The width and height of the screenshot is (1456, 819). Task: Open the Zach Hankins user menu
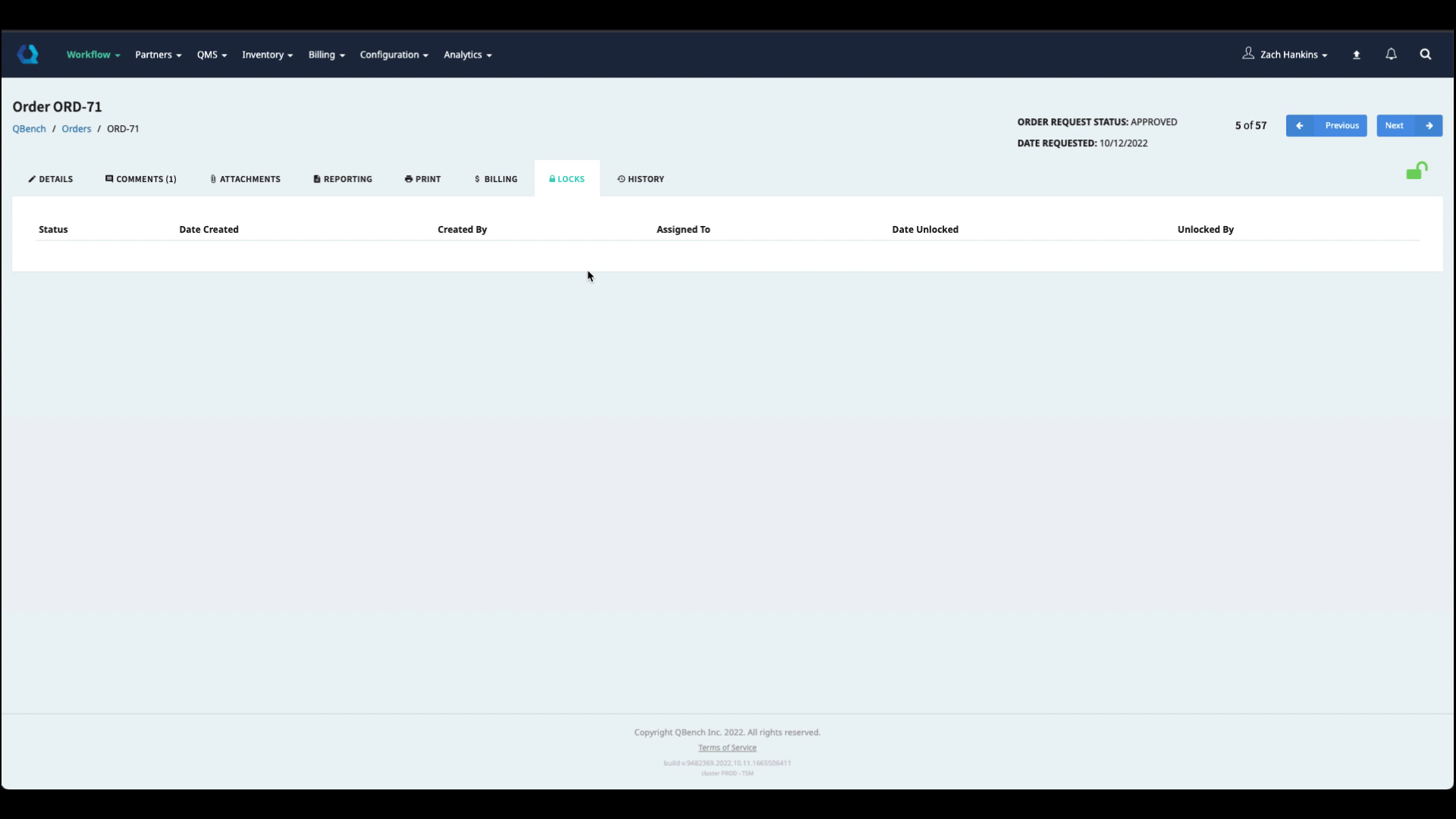pyautogui.click(x=1285, y=55)
